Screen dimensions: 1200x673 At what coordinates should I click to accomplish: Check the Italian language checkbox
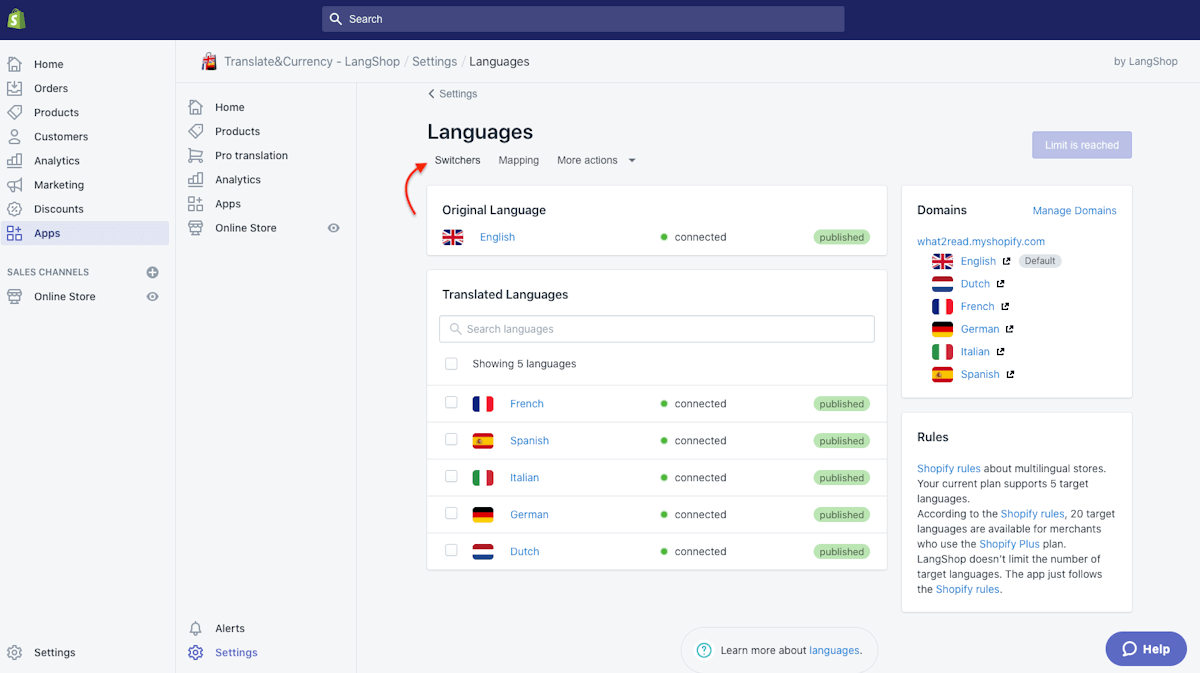[451, 477]
